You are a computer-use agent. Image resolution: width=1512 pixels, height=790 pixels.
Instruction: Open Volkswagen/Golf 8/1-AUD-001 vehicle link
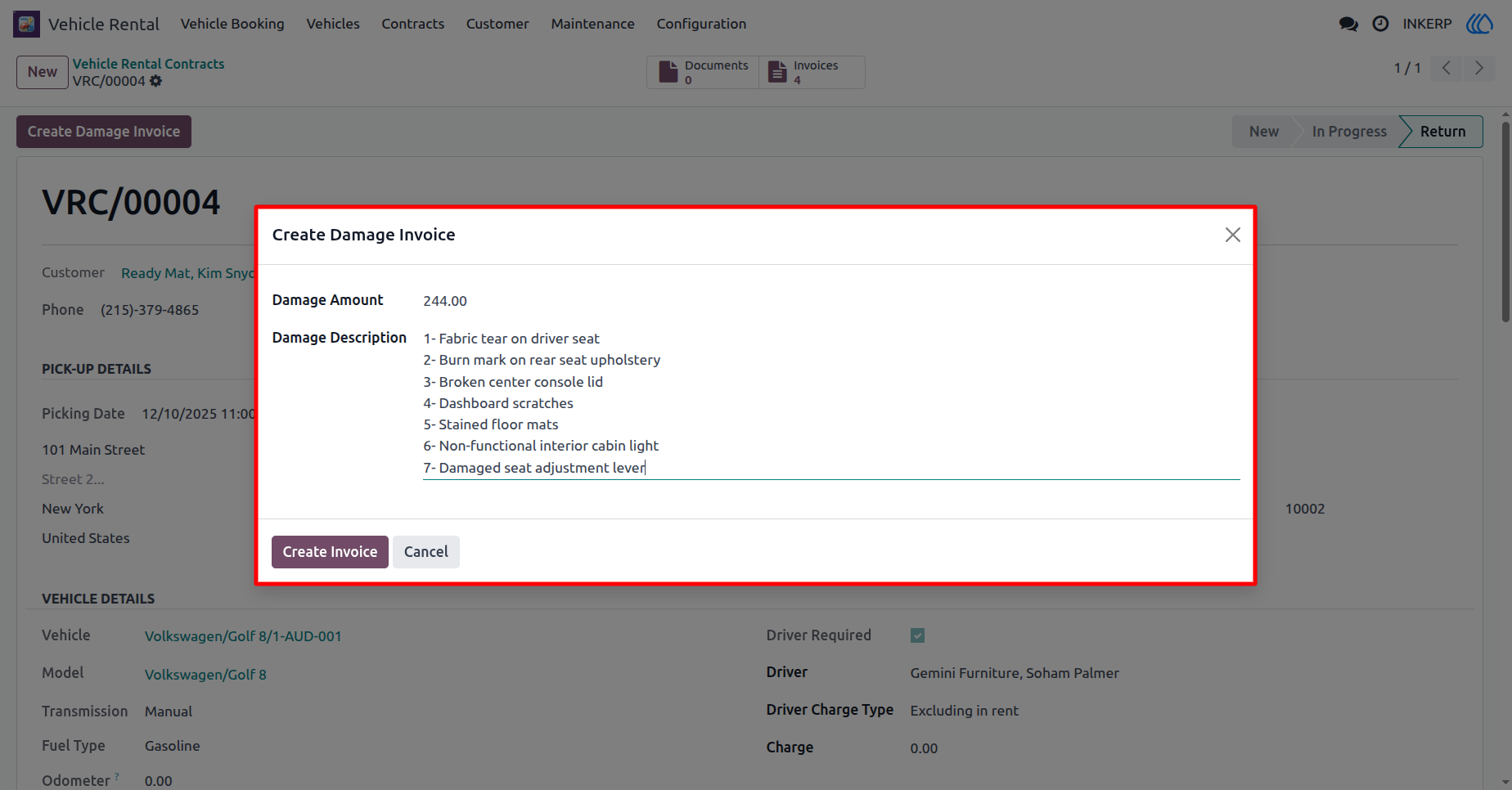click(x=243, y=636)
